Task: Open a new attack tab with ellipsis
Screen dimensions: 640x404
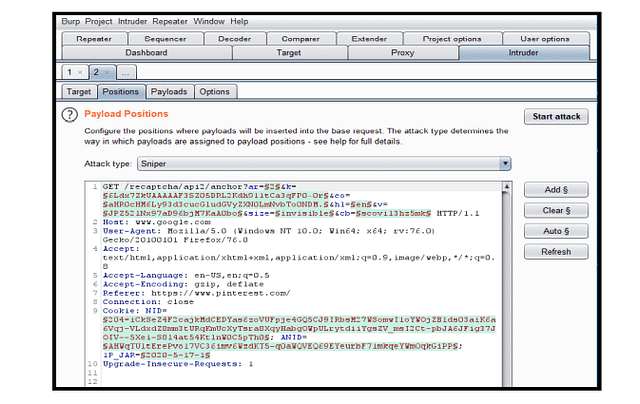Action: pos(126,73)
